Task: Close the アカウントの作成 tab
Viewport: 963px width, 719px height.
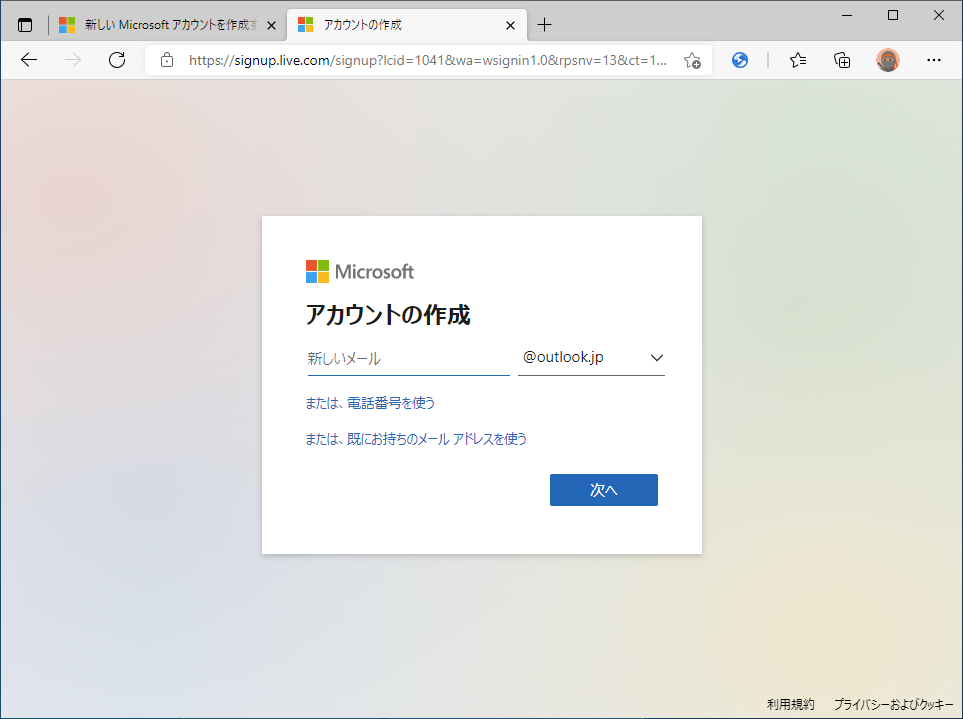Action: coord(510,25)
